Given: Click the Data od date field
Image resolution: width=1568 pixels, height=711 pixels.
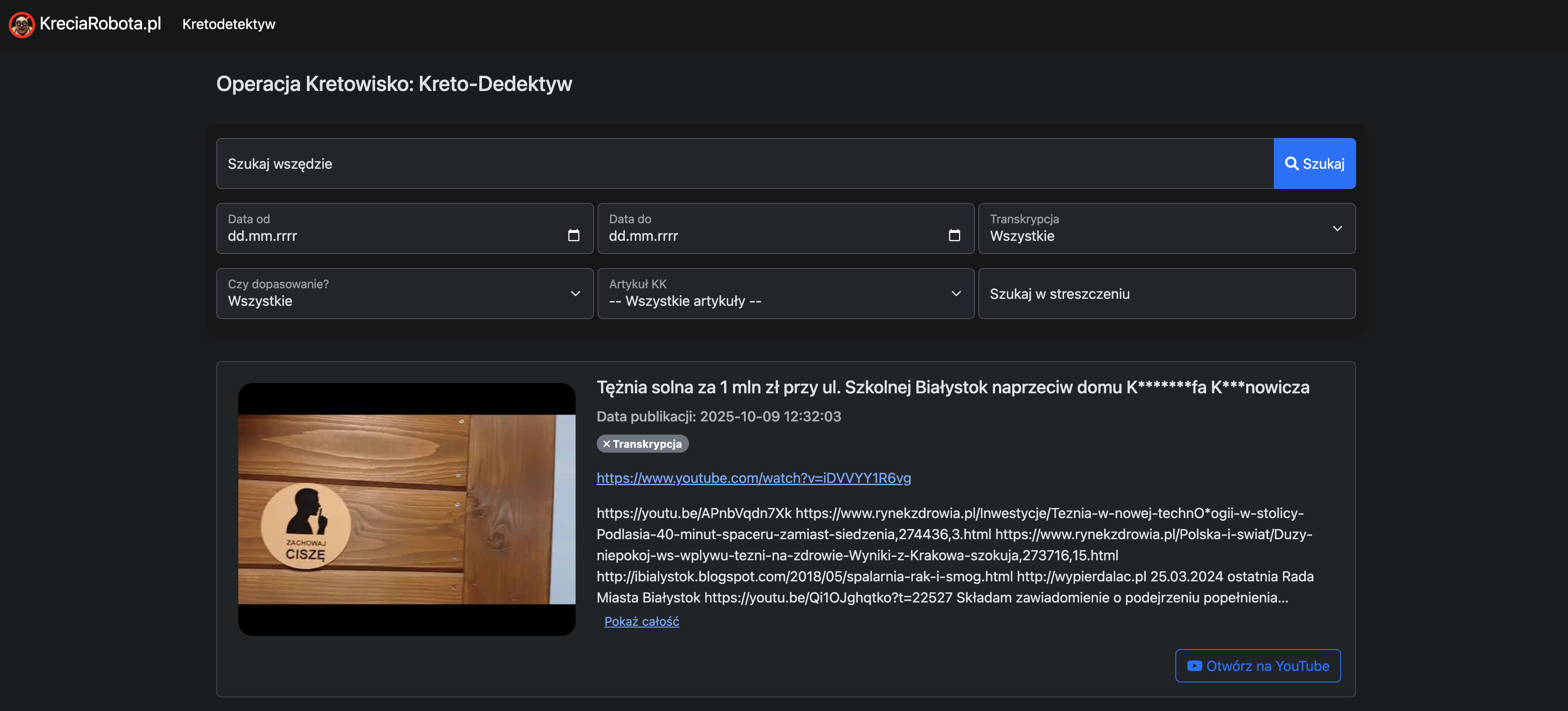Looking at the screenshot, I should 390,236.
